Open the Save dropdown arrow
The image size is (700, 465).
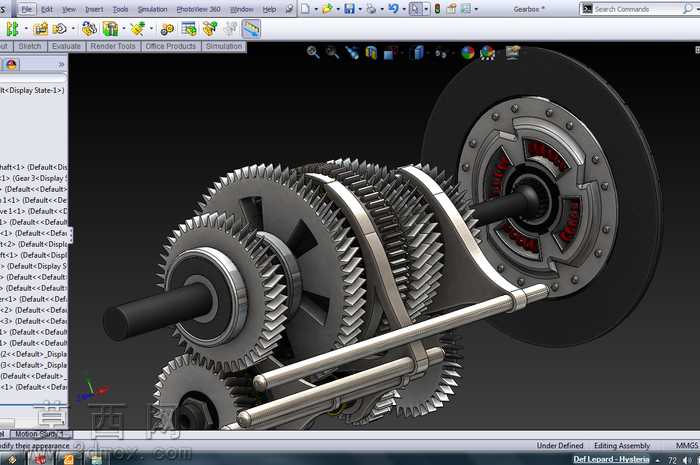[x=360, y=9]
